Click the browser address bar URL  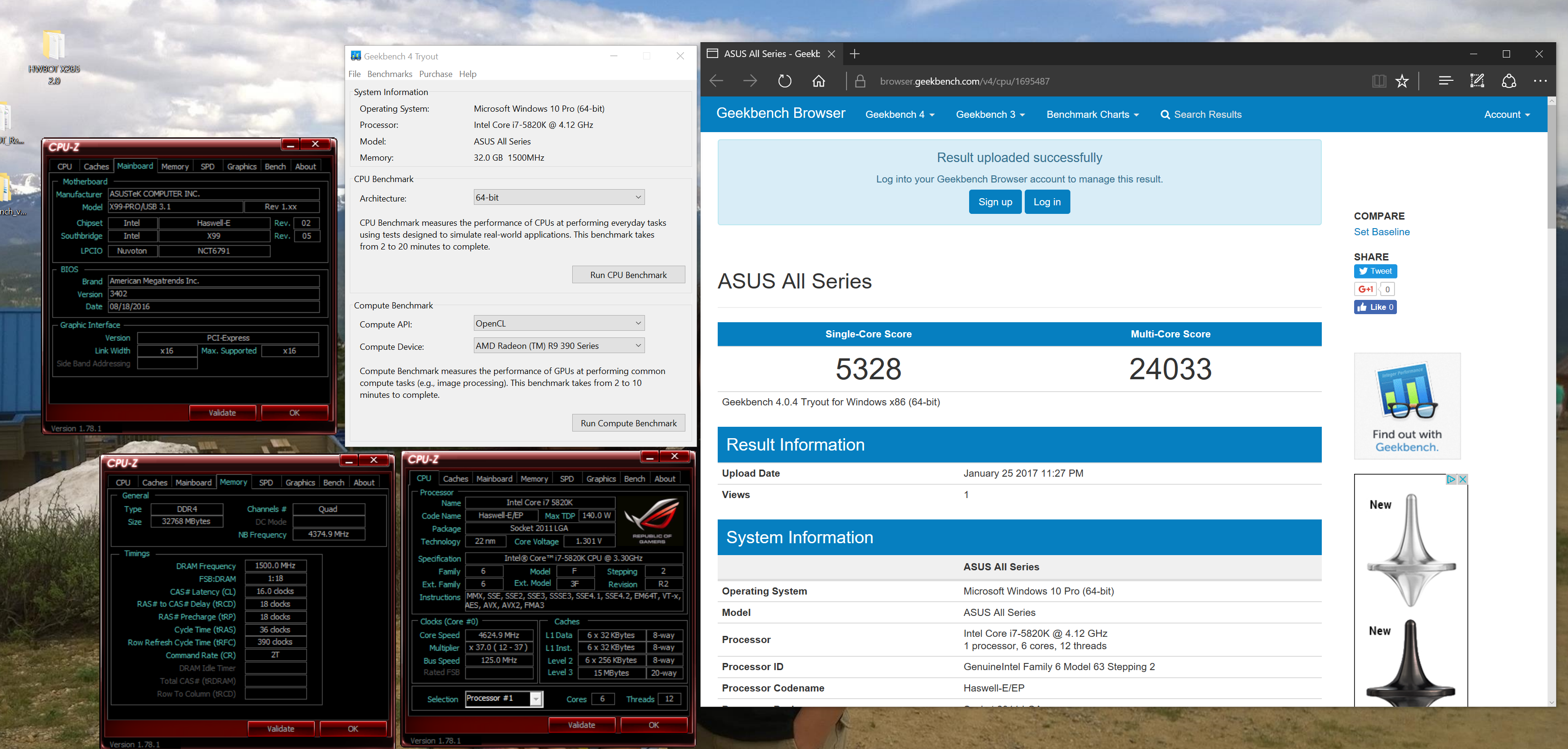point(965,81)
